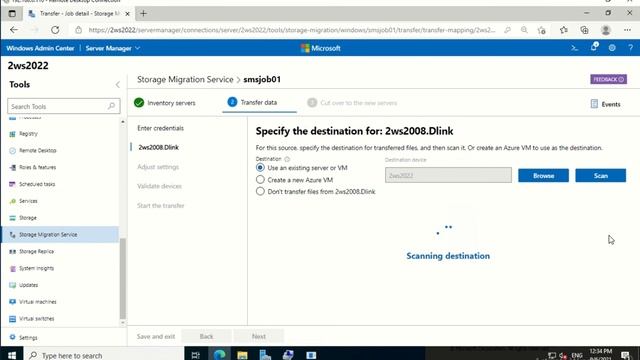Screen dimensions: 640x360
Task: Open Task View on the taskbar
Action: (196, 355)
